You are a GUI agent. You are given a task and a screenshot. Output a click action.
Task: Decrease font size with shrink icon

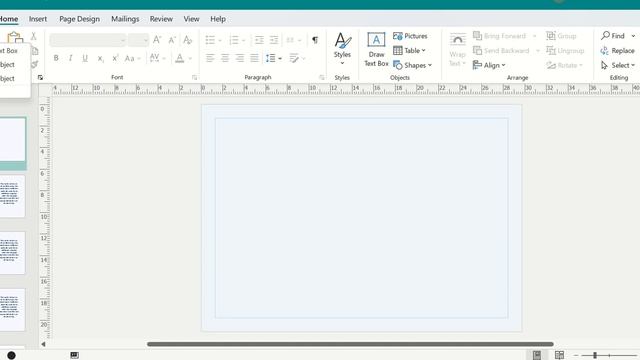click(172, 40)
